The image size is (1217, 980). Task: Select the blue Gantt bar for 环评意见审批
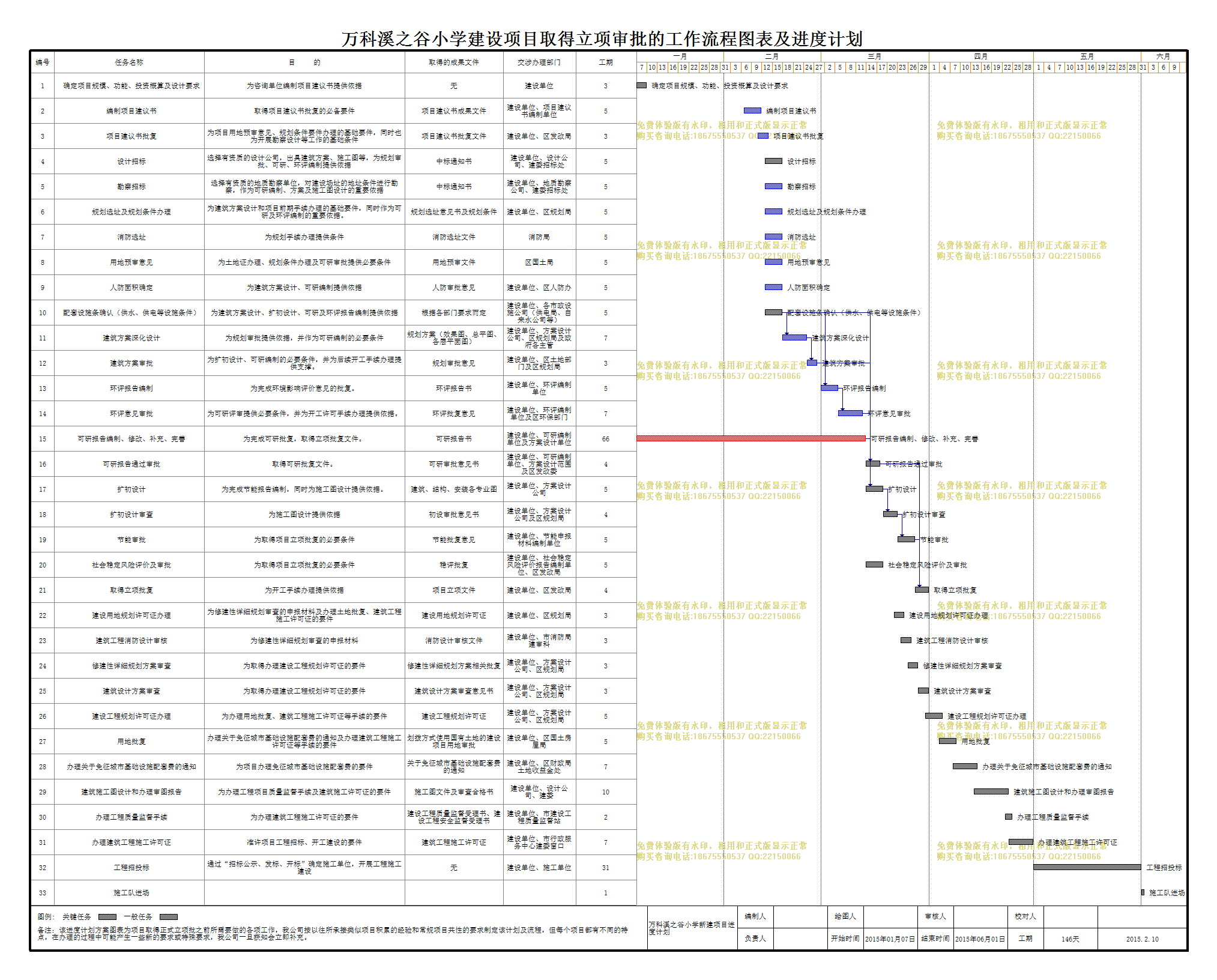(x=850, y=413)
